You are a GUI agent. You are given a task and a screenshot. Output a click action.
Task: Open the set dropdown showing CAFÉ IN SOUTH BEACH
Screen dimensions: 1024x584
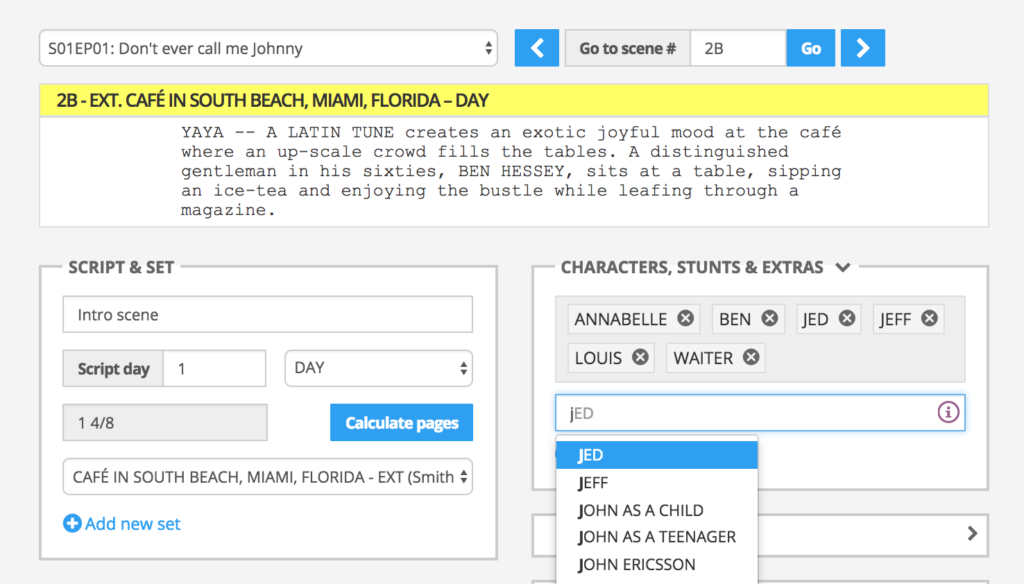tap(267, 477)
